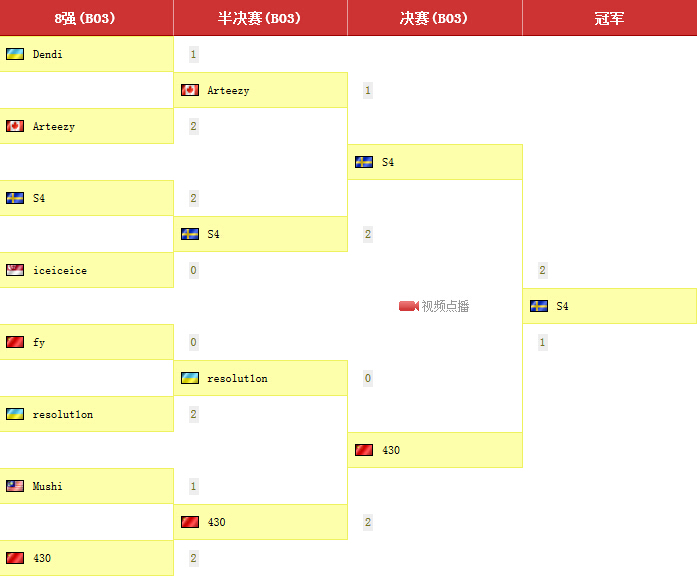Click resolut1on's Ukraine flag in the semifinal column
Image resolution: width=697 pixels, height=576 pixels.
190,378
